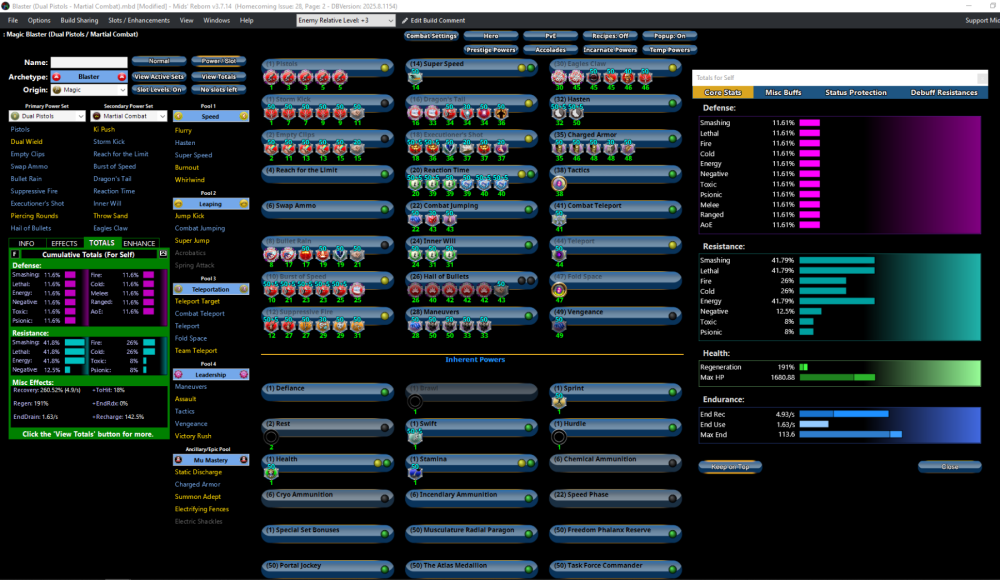Toggle the Reach for the Limit power indicator

pos(384,173)
